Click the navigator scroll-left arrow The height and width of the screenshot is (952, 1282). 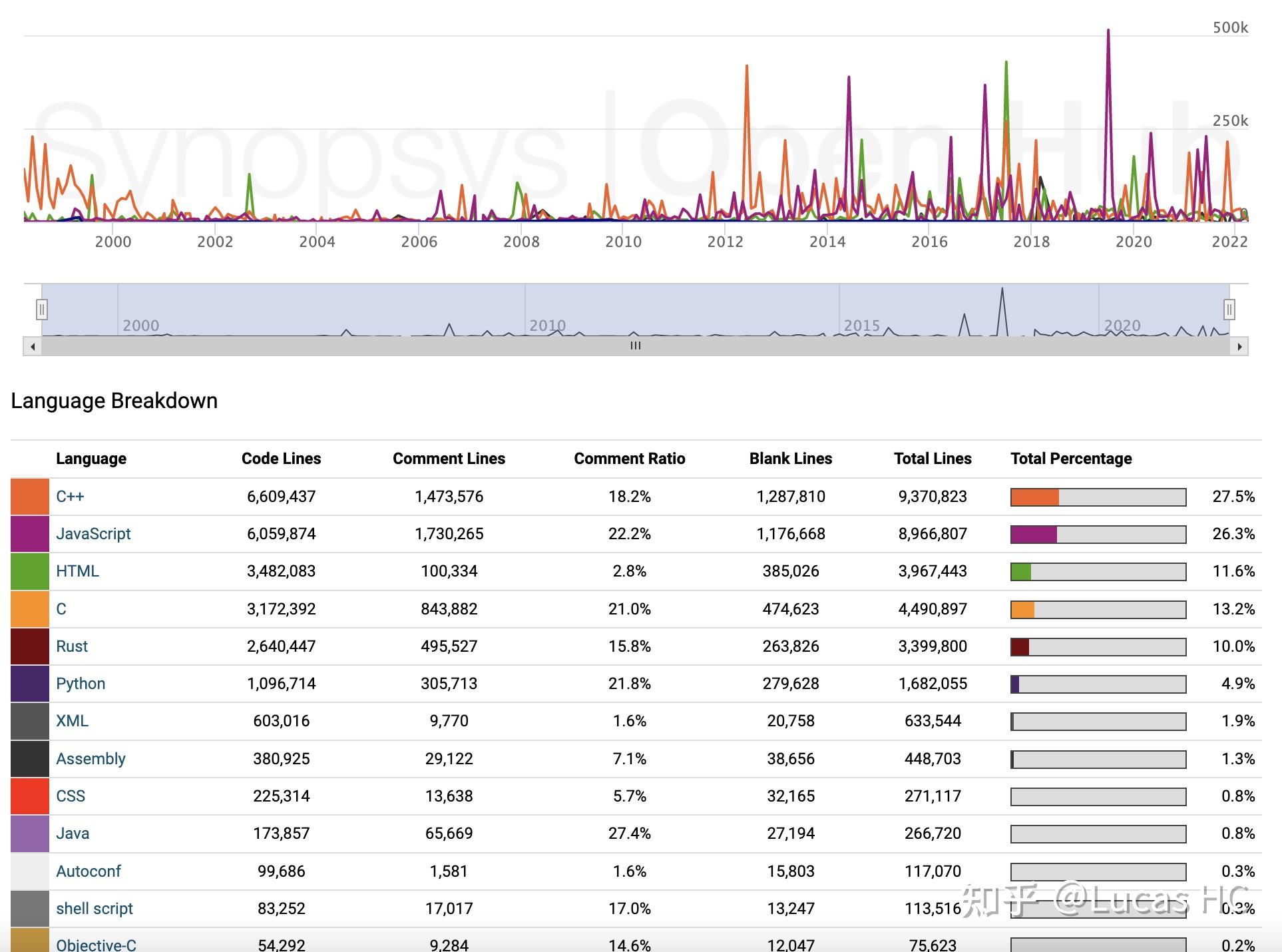click(x=33, y=346)
